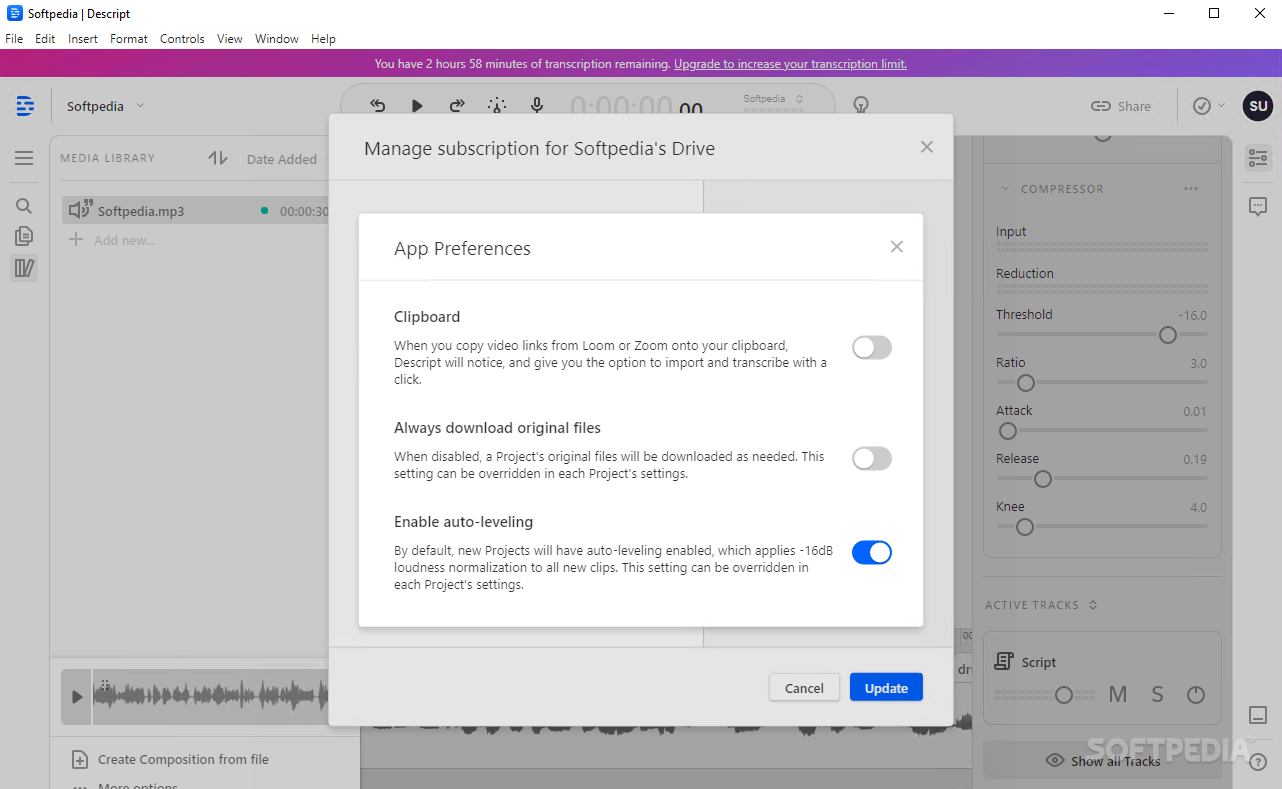Select the Softpedia.mp3 media file

tap(196, 211)
